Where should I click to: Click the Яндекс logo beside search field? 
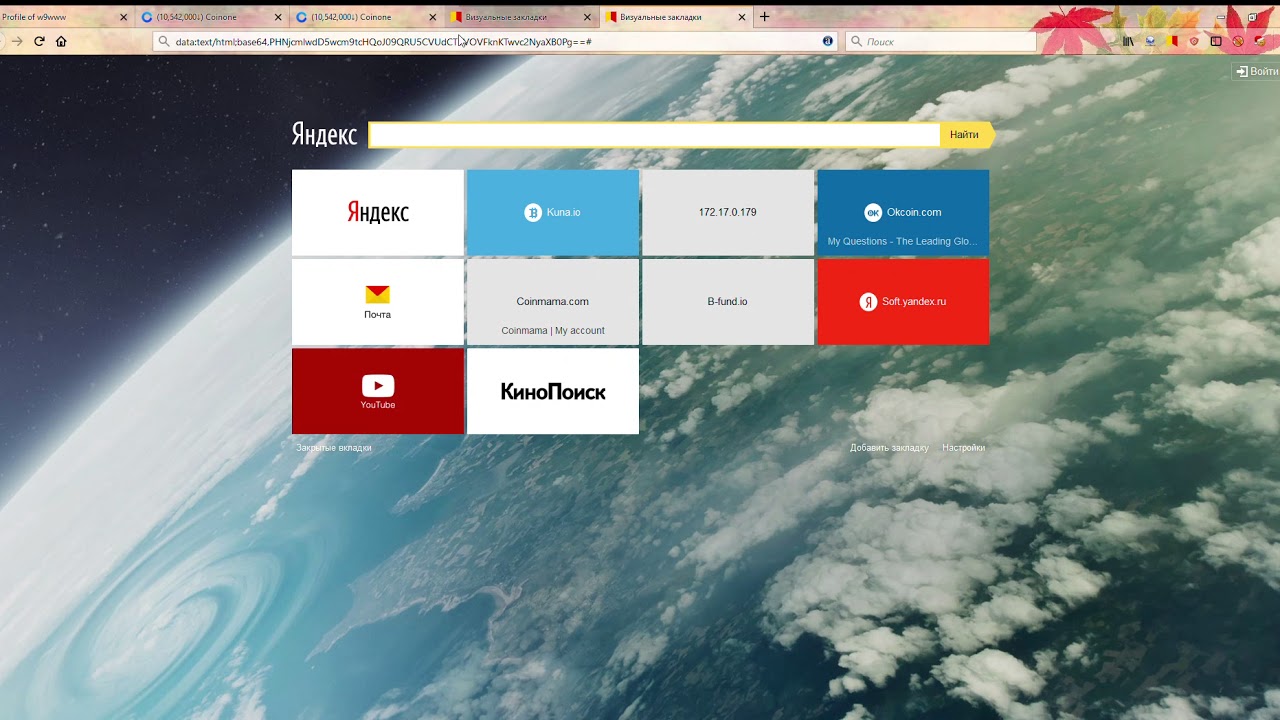[324, 135]
